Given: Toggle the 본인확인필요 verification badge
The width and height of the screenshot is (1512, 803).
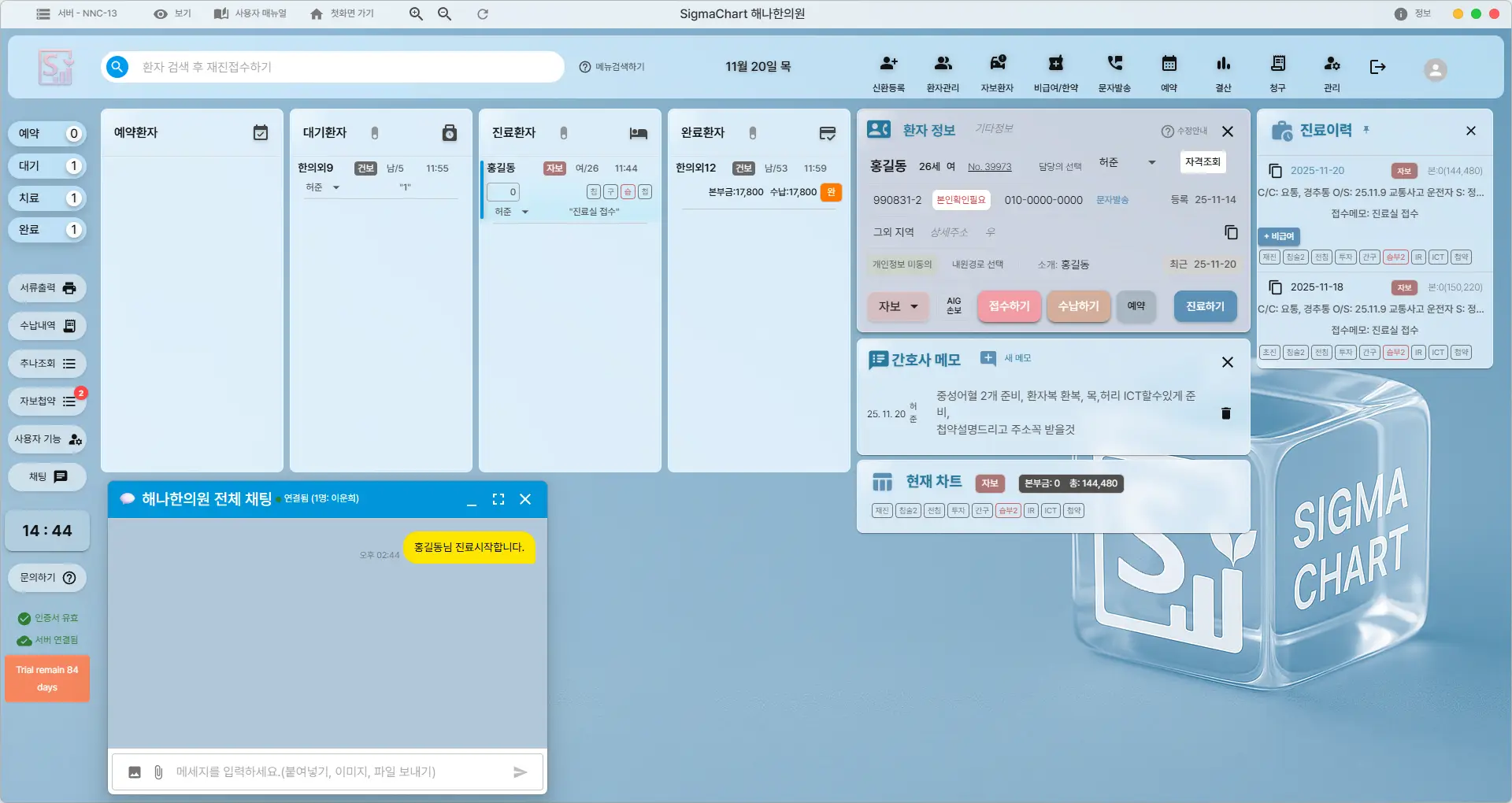Looking at the screenshot, I should [961, 200].
